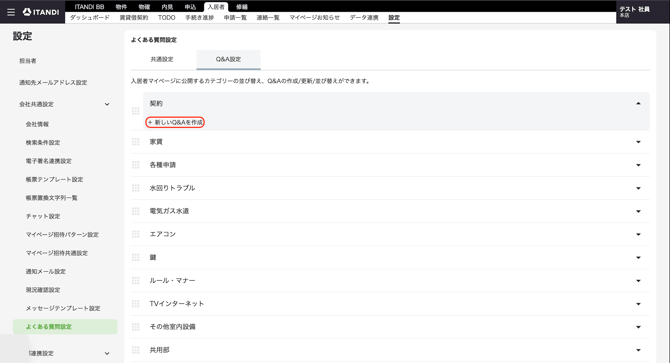Select よくある質問設定 in sidebar

click(65, 327)
